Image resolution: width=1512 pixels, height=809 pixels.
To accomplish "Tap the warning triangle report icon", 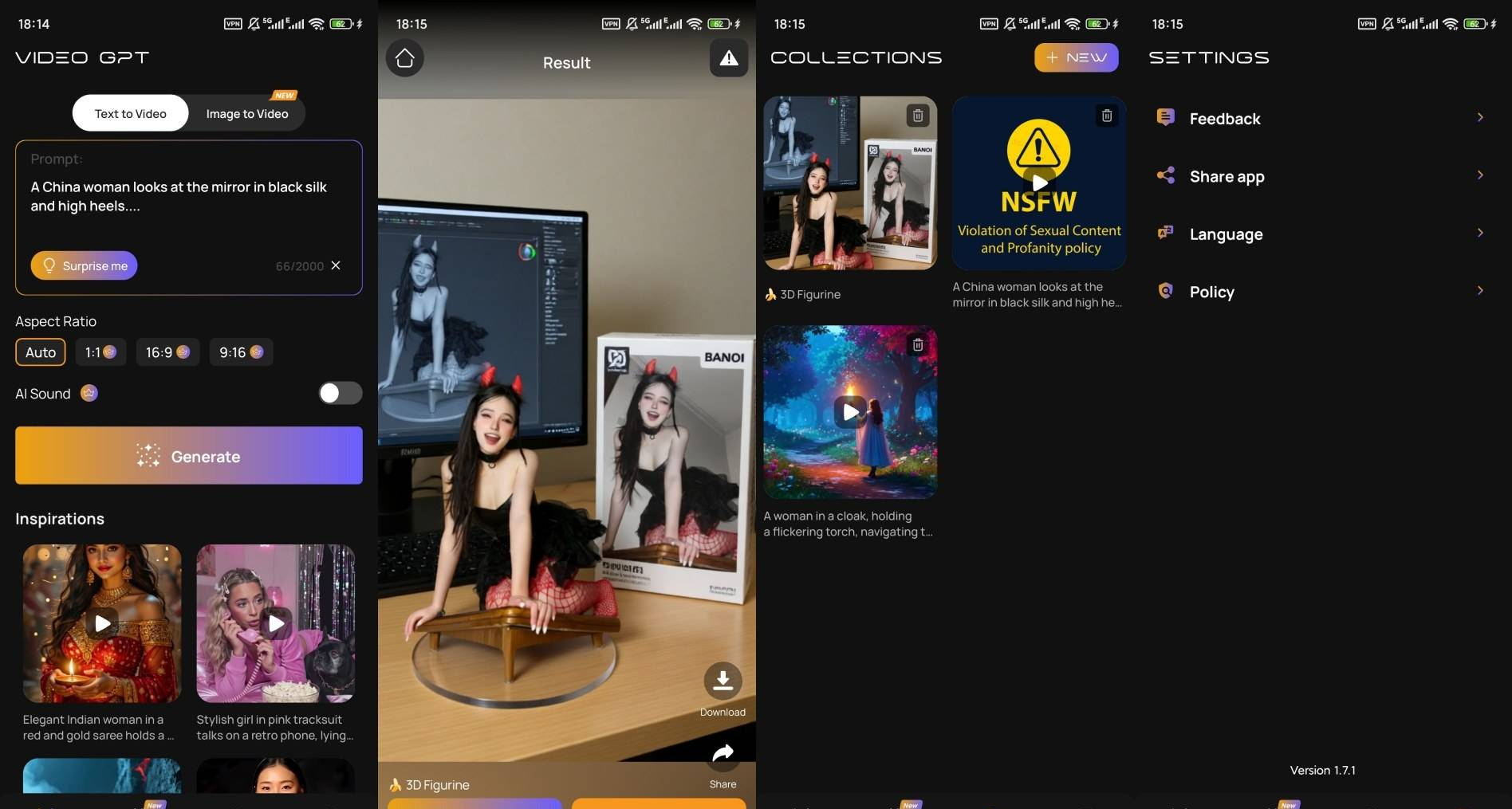I will tap(729, 58).
